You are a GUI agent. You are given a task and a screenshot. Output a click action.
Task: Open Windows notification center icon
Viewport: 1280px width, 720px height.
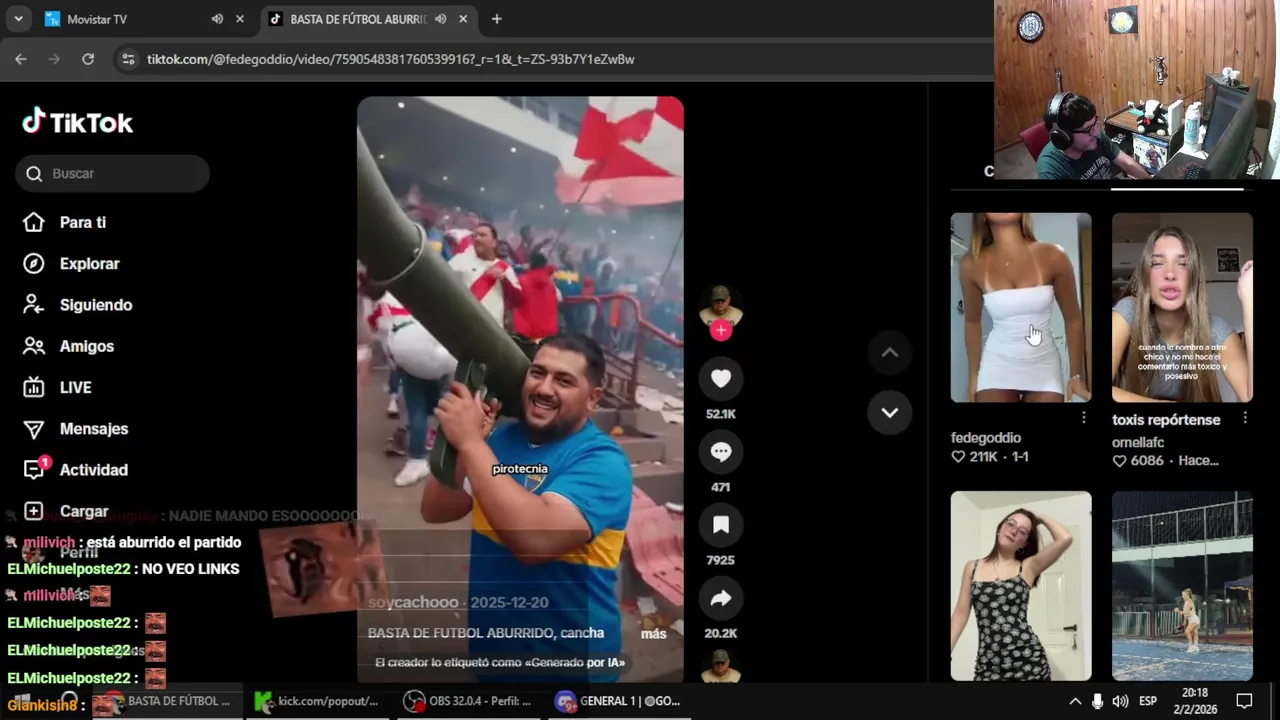[x=1244, y=701]
